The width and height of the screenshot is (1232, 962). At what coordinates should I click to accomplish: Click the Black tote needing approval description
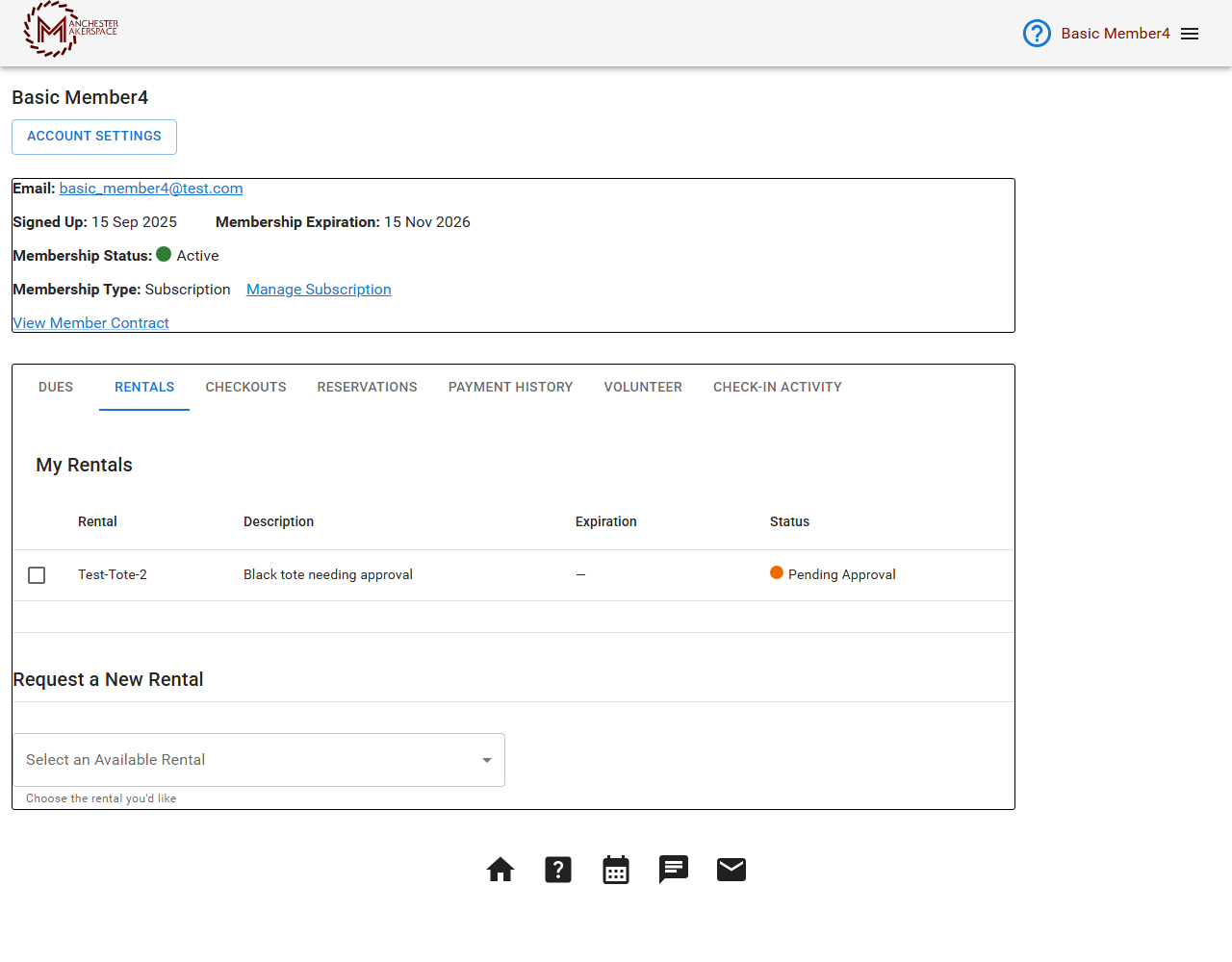328,575
